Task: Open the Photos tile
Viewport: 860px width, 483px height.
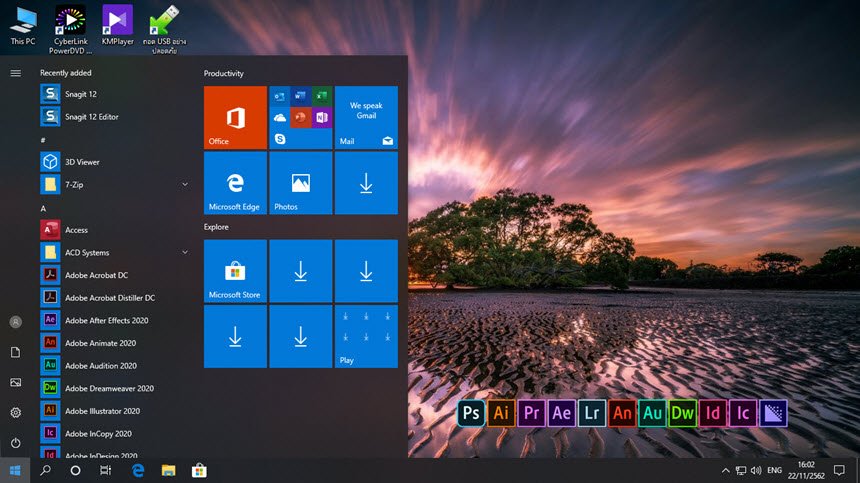Action: pos(301,183)
